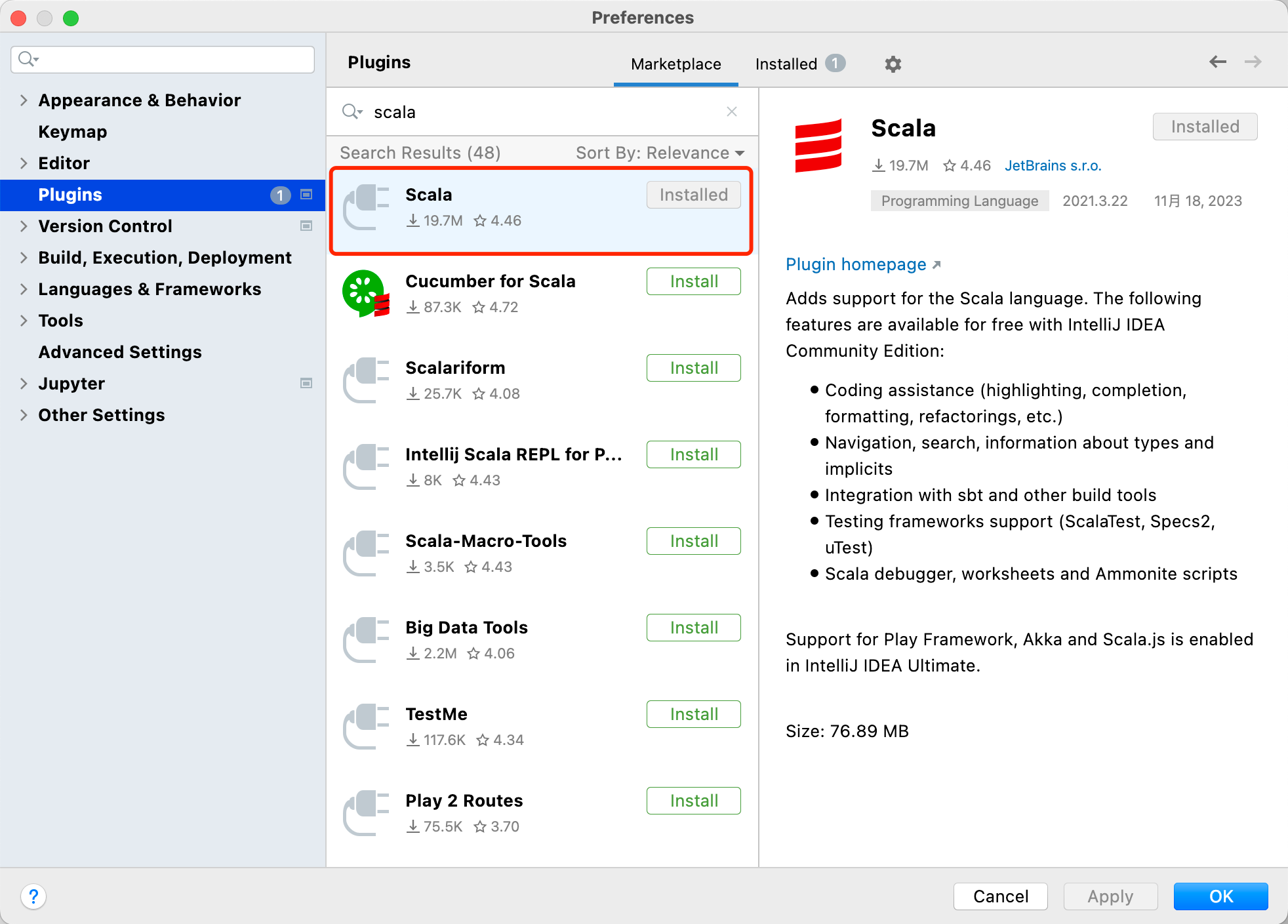Clear the scala plugin search text
Image resolution: width=1288 pixels, height=924 pixels.
tap(732, 111)
